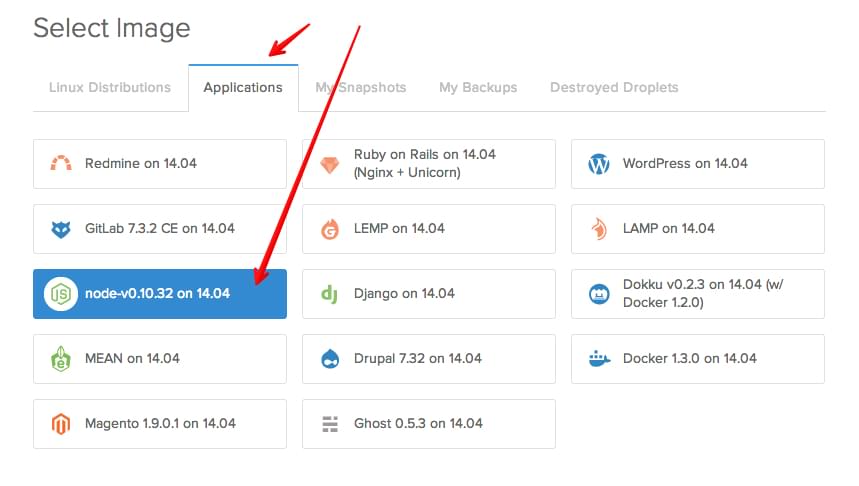Click the Ghost lines icon

point(330,424)
